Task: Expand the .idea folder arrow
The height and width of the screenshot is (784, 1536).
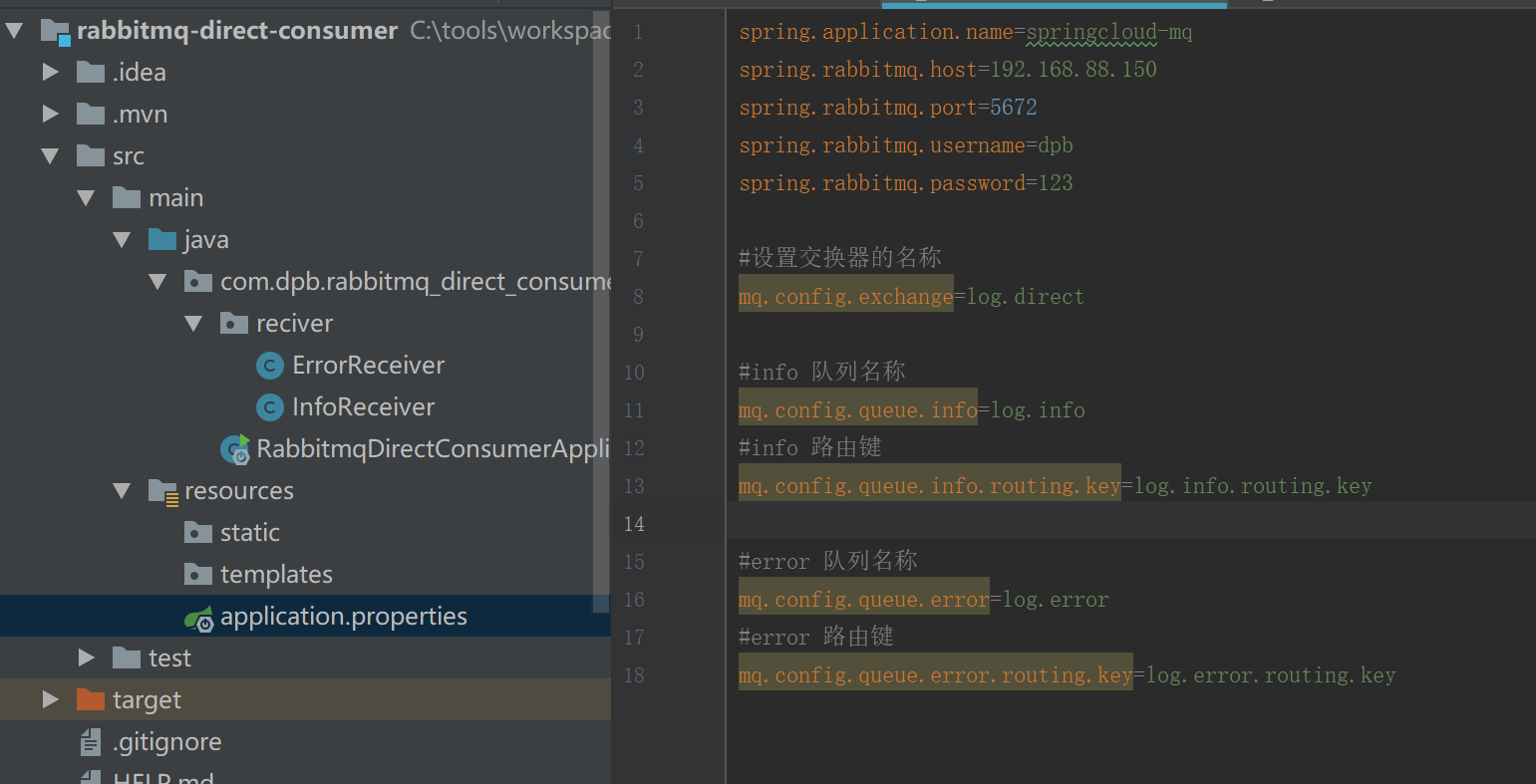Action: [51, 73]
